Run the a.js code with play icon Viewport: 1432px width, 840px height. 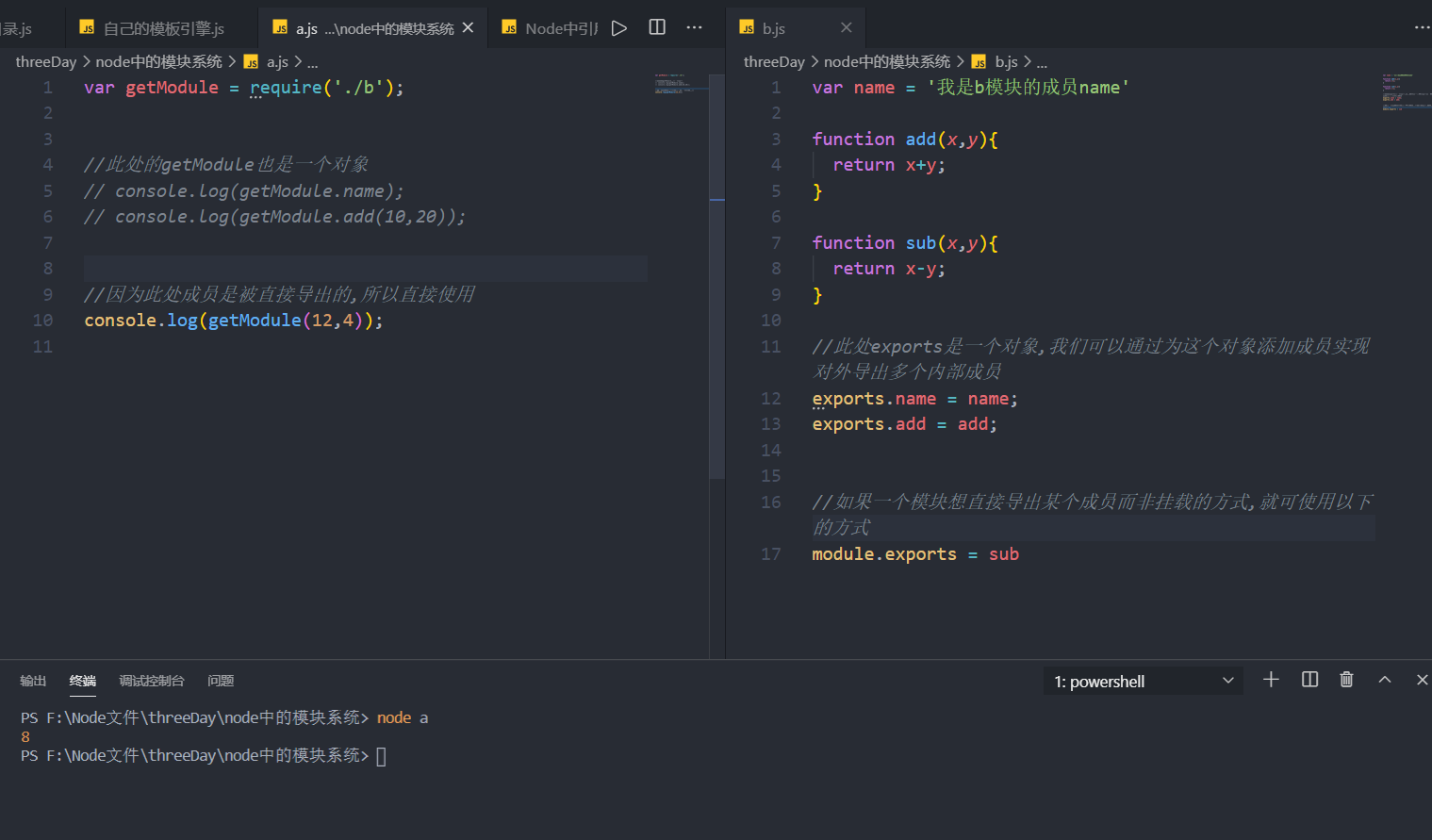(619, 28)
